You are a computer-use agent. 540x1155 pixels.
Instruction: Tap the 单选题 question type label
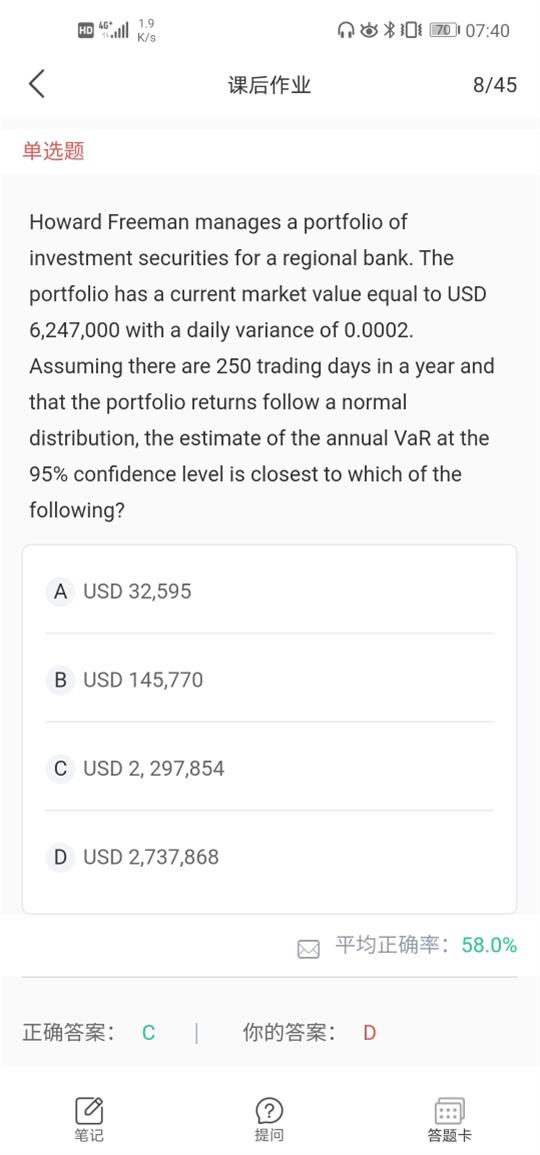pos(53,151)
